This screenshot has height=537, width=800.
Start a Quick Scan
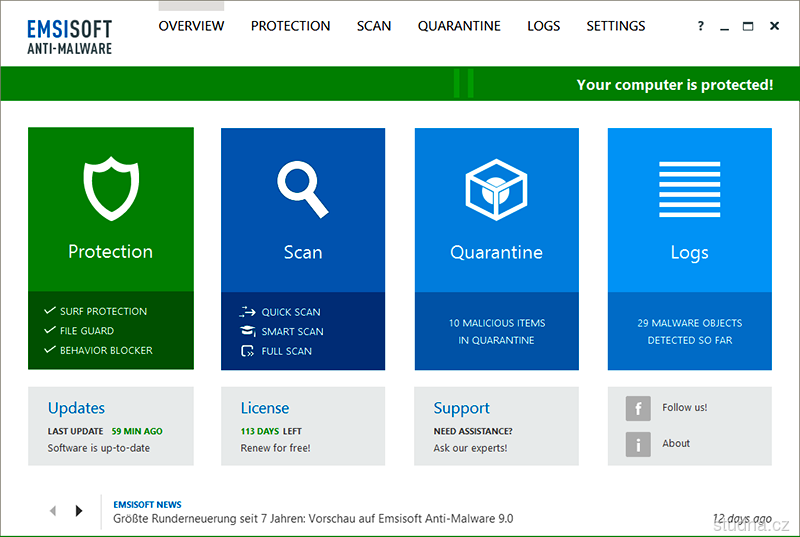(290, 312)
